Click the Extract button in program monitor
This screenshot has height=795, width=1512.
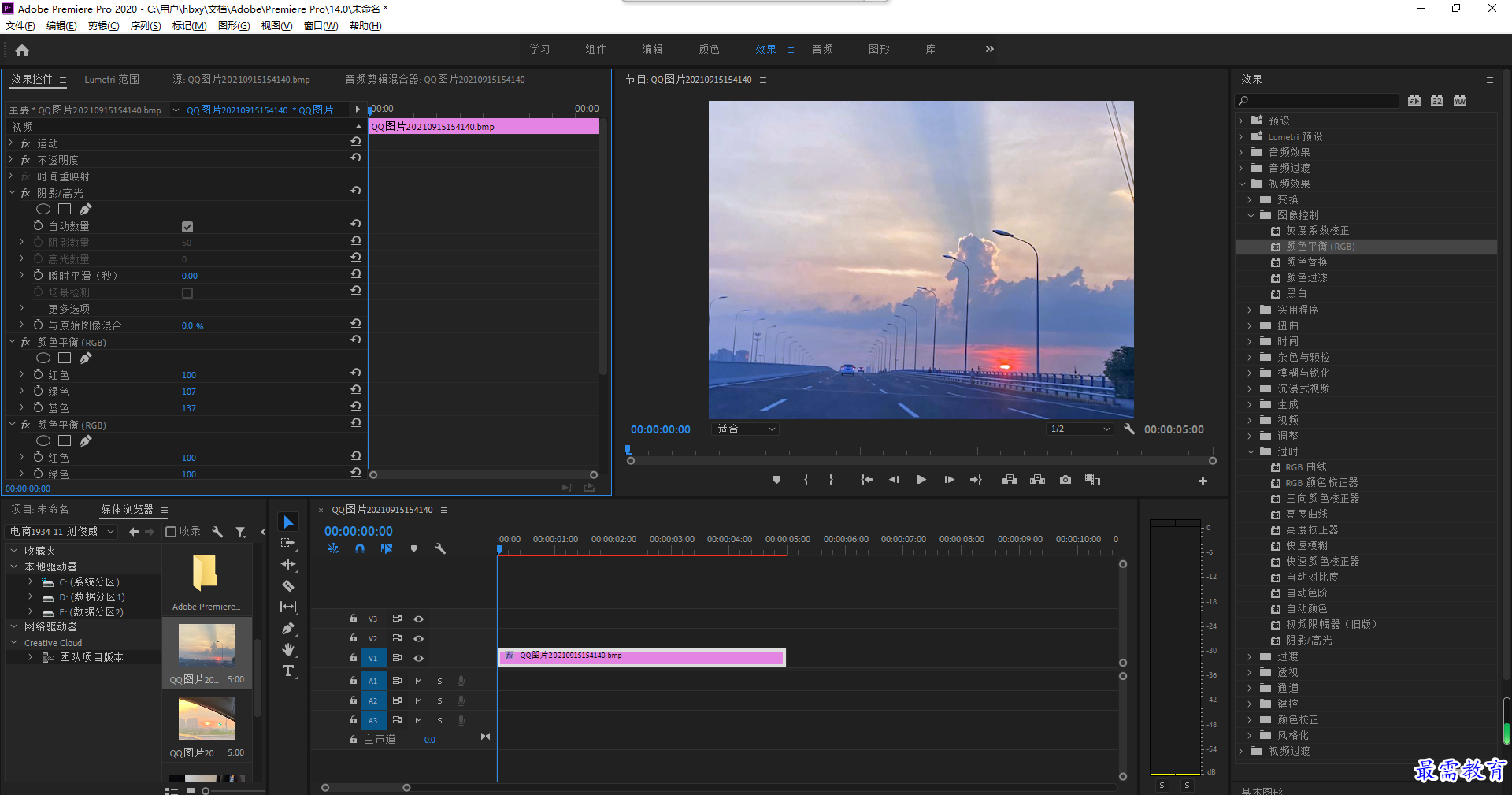[1037, 480]
